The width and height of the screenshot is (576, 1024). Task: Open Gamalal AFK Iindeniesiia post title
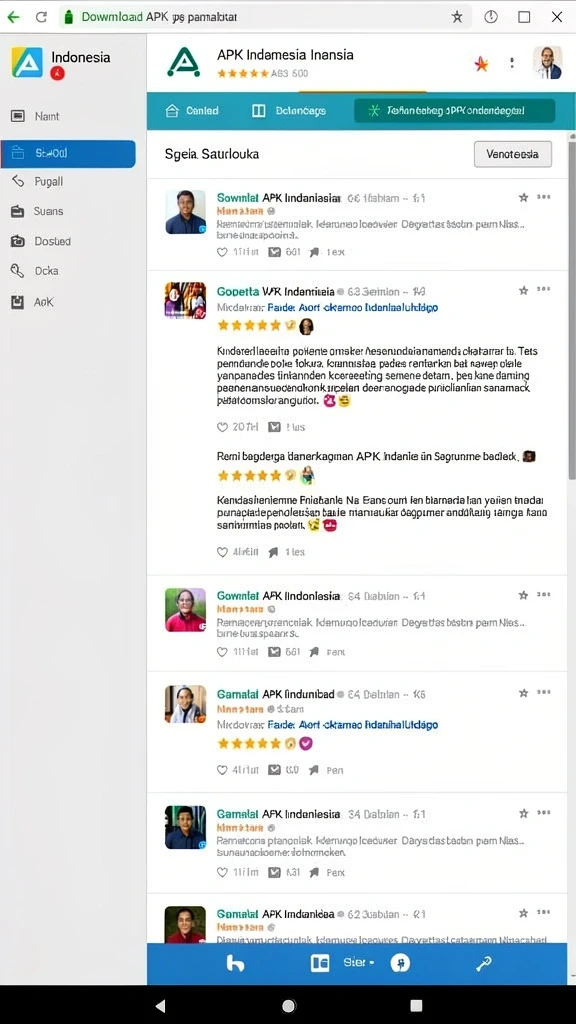click(279, 814)
